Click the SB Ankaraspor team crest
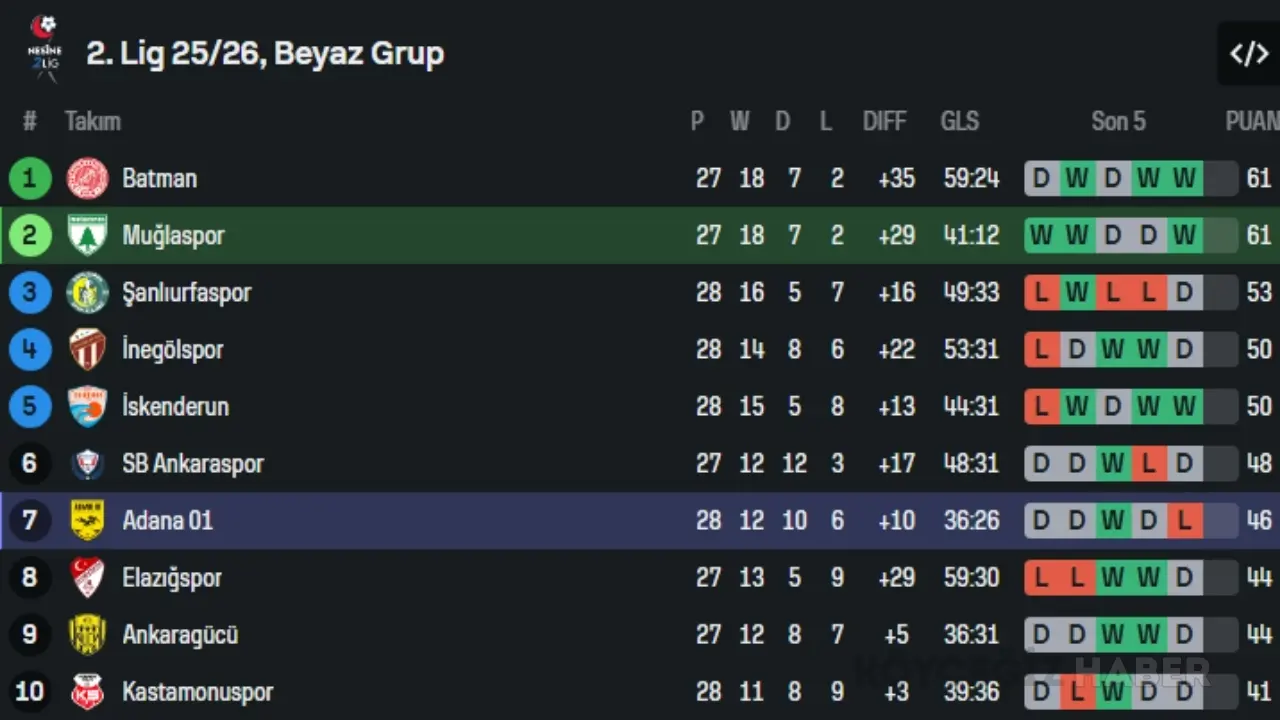The image size is (1280, 720). (x=87, y=463)
